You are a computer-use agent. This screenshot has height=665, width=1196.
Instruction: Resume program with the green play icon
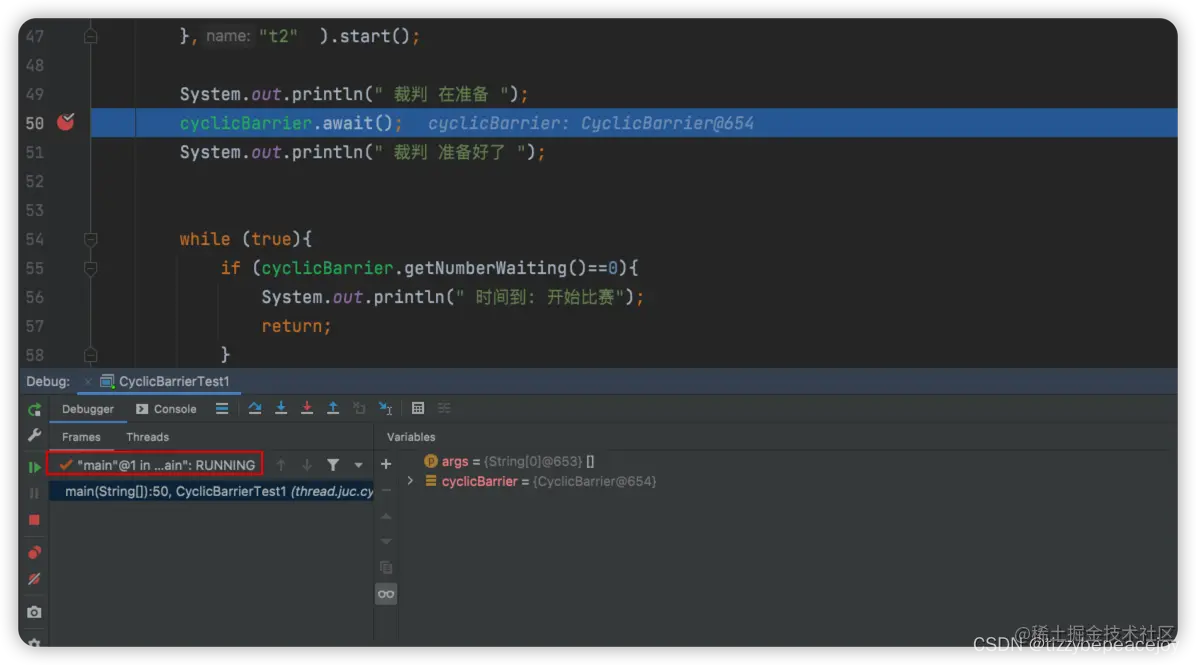tap(34, 466)
